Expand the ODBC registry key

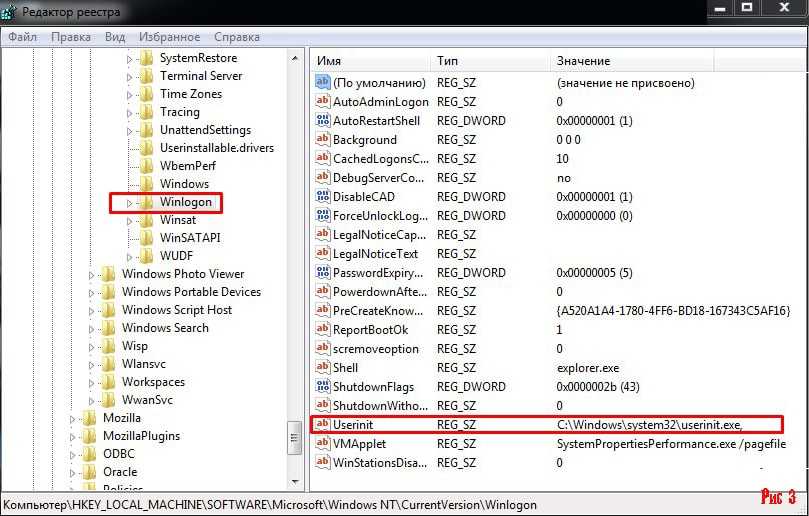pos(73,454)
